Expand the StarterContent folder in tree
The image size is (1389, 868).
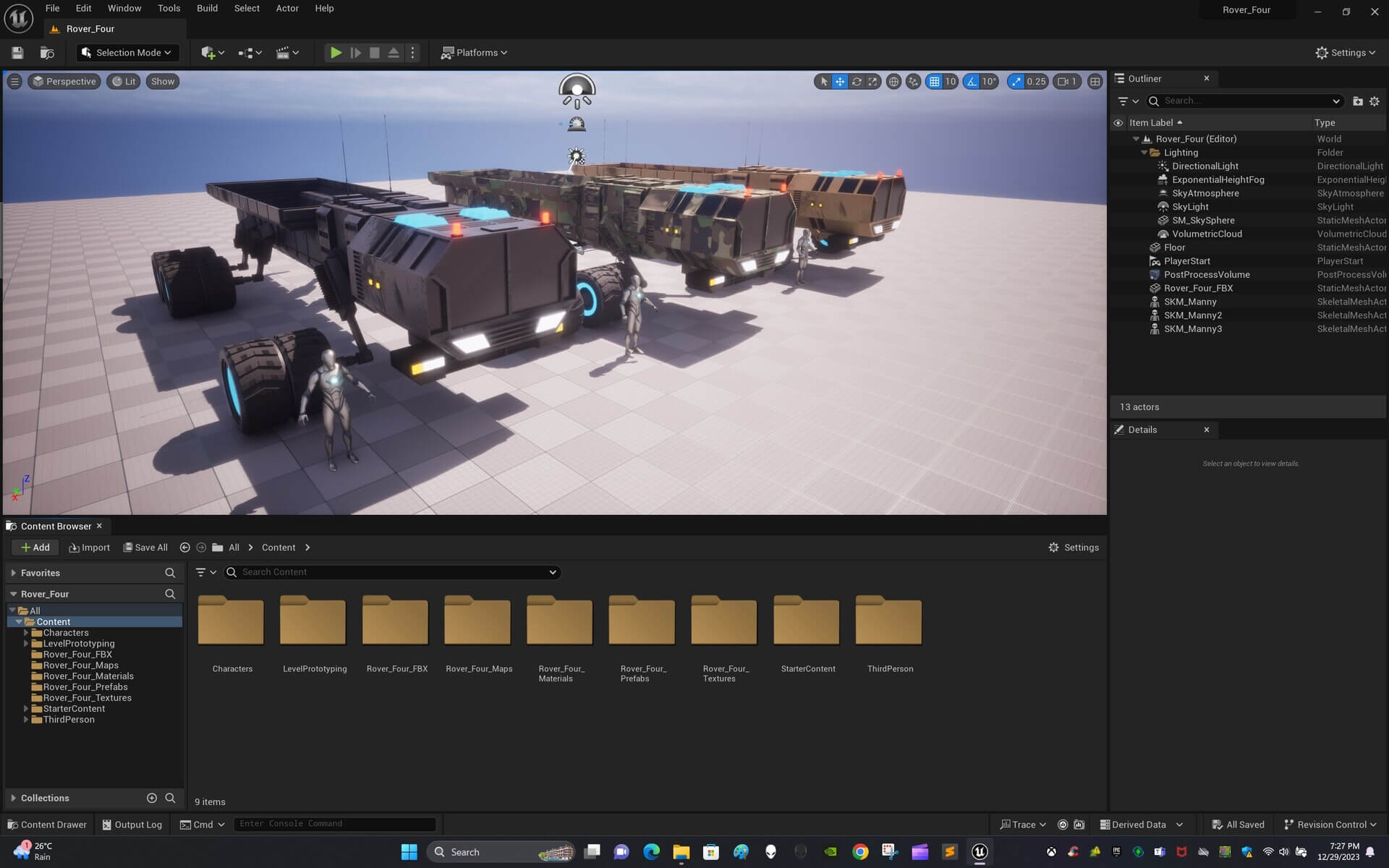(26, 709)
